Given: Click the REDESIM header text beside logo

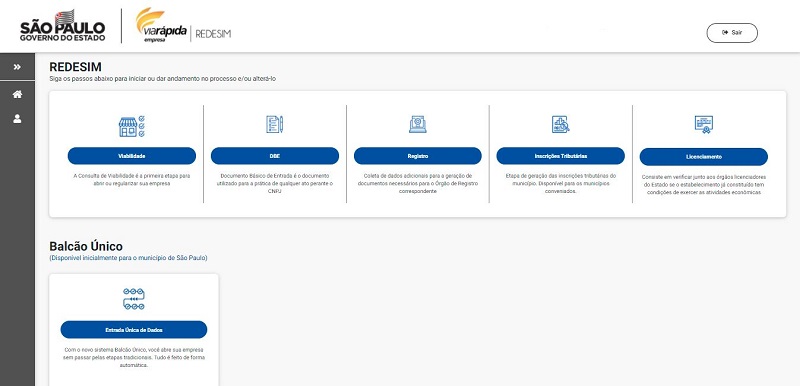Looking at the screenshot, I should pyautogui.click(x=213, y=34).
